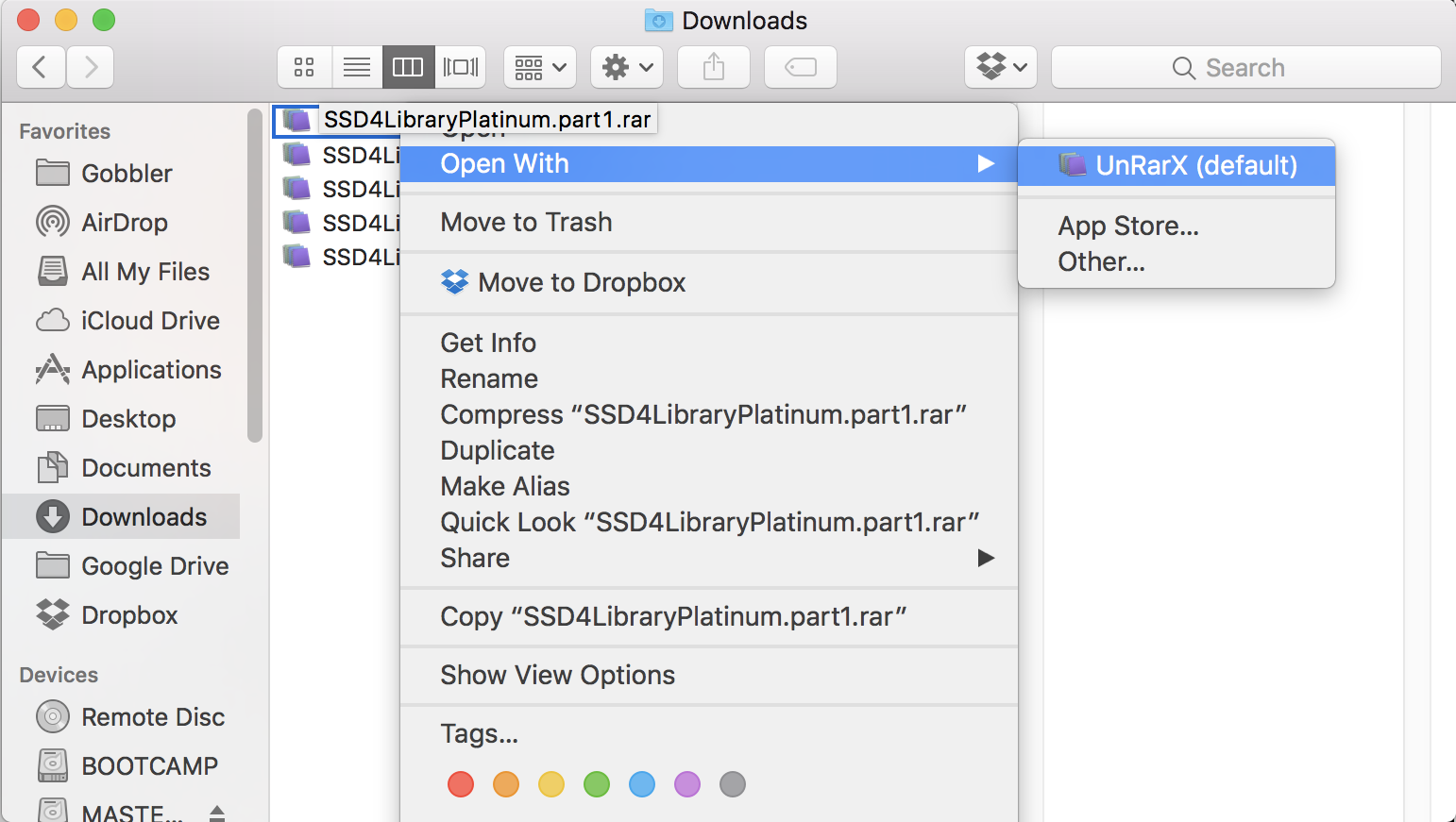
Task: Switch to icon view in toolbar
Action: 304,67
